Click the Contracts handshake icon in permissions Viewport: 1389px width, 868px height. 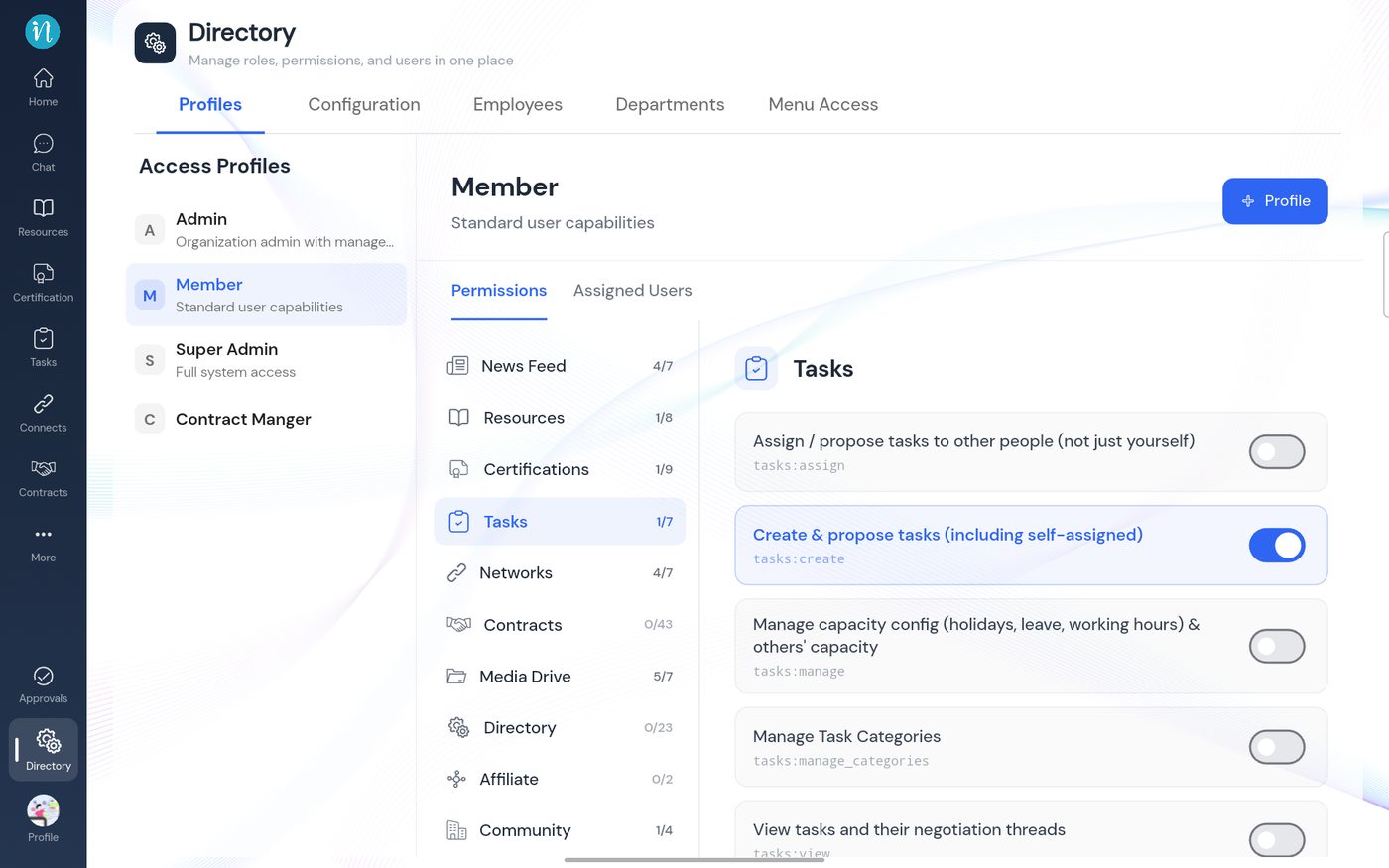(x=458, y=625)
